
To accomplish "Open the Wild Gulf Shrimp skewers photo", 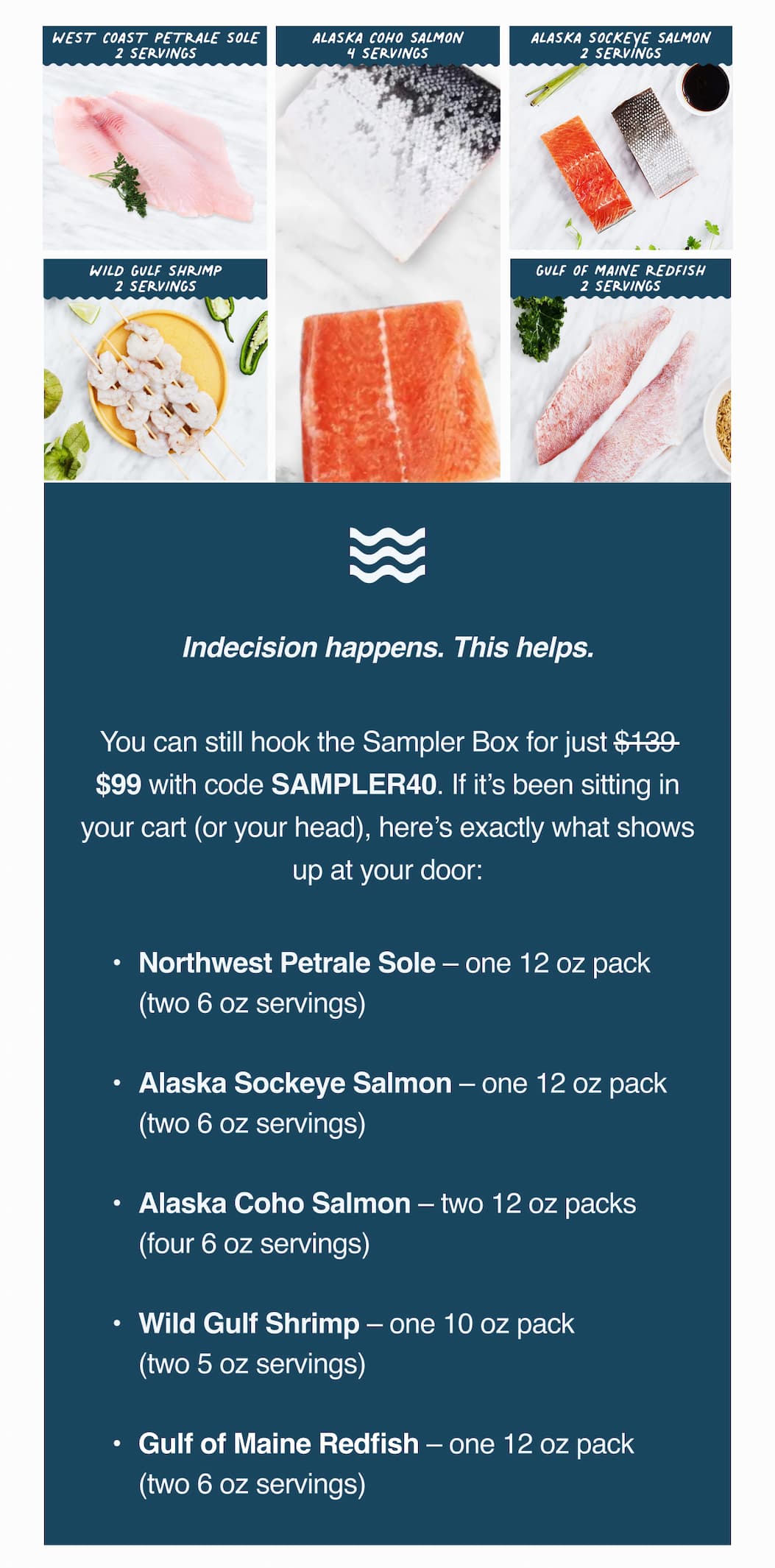I will pyautogui.click(x=155, y=390).
